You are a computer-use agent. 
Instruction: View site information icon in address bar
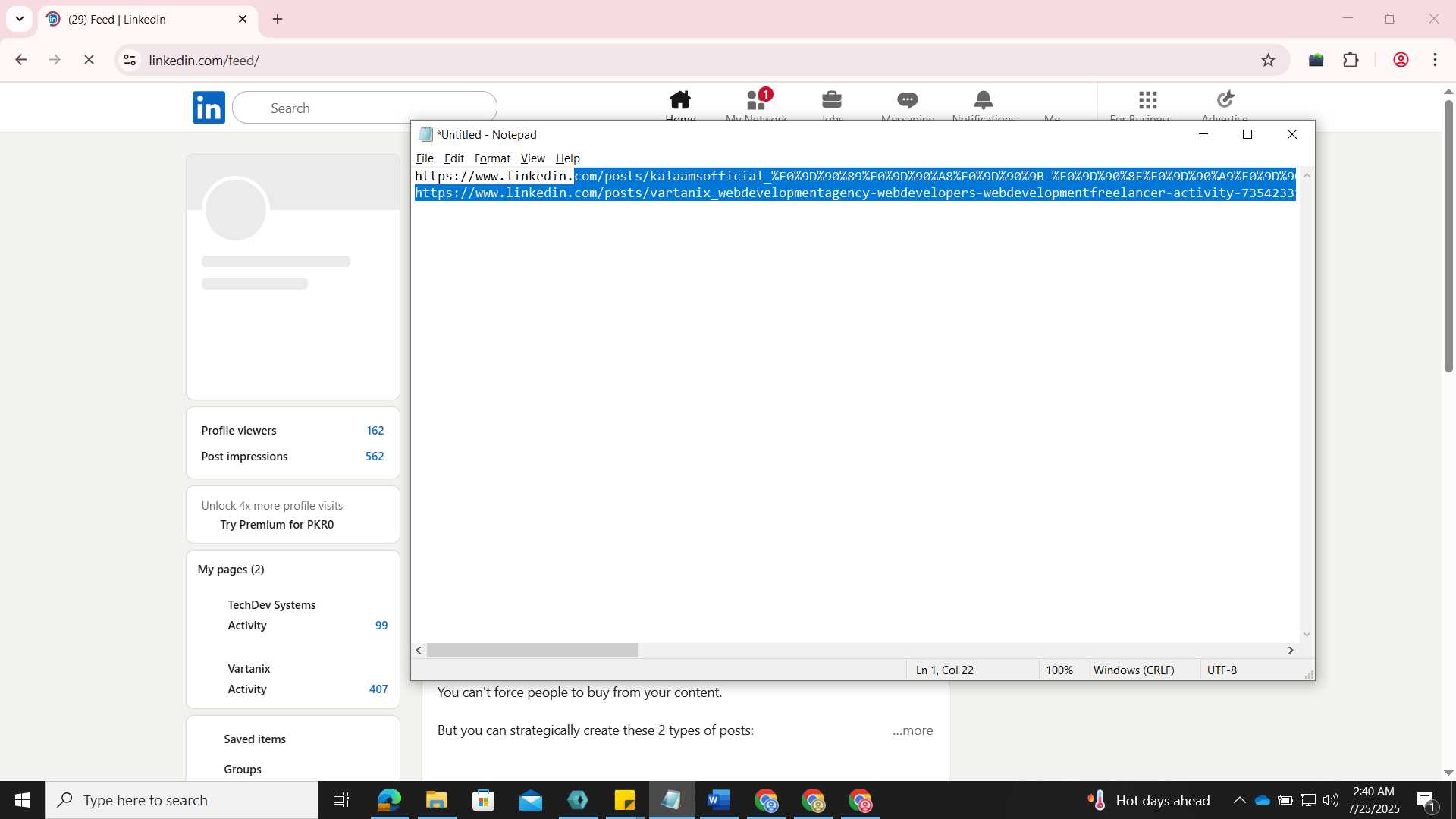130,60
